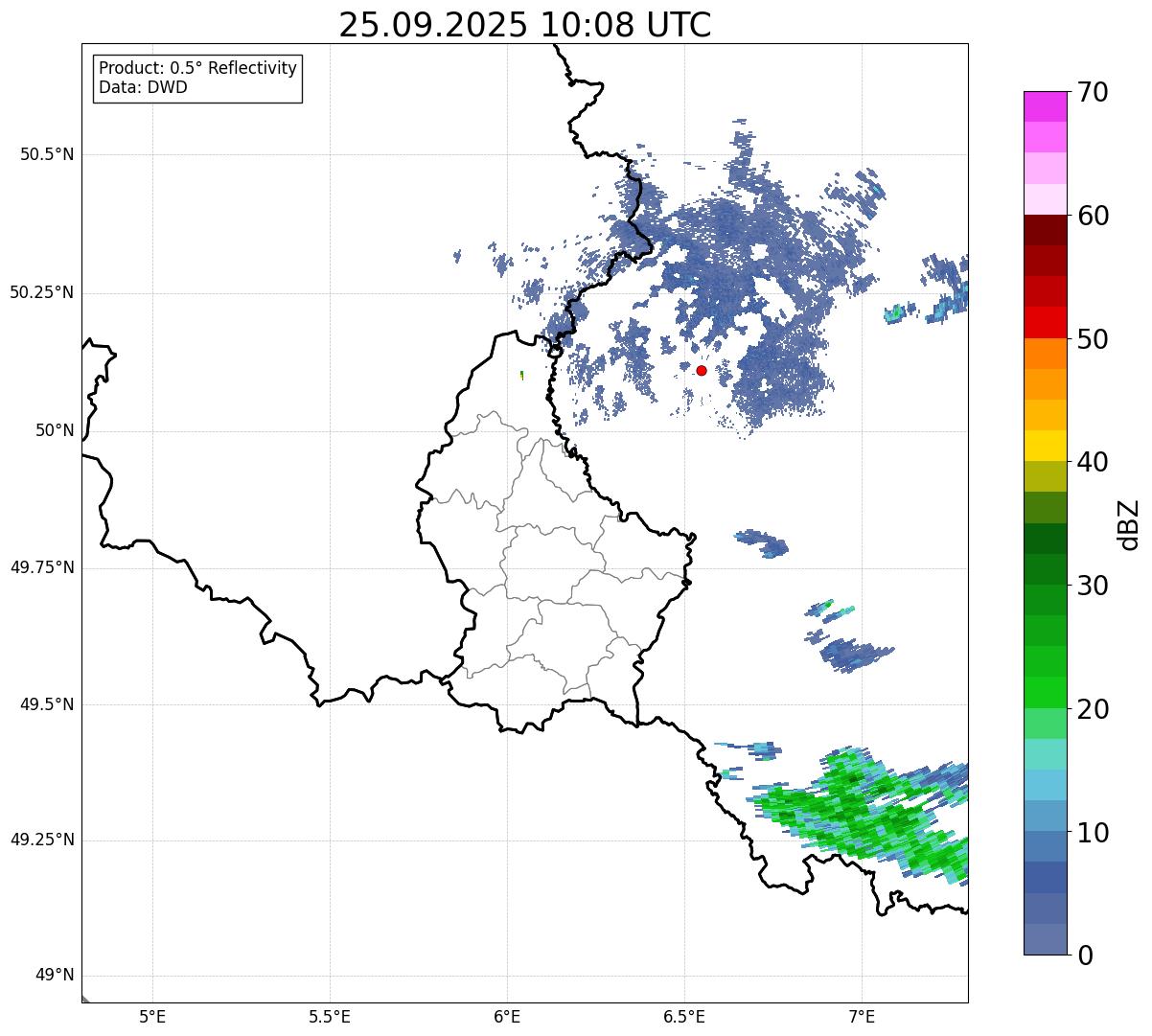Click the longitude label 5°E
The height and width of the screenshot is (1036, 1152).
pyautogui.click(x=152, y=1017)
